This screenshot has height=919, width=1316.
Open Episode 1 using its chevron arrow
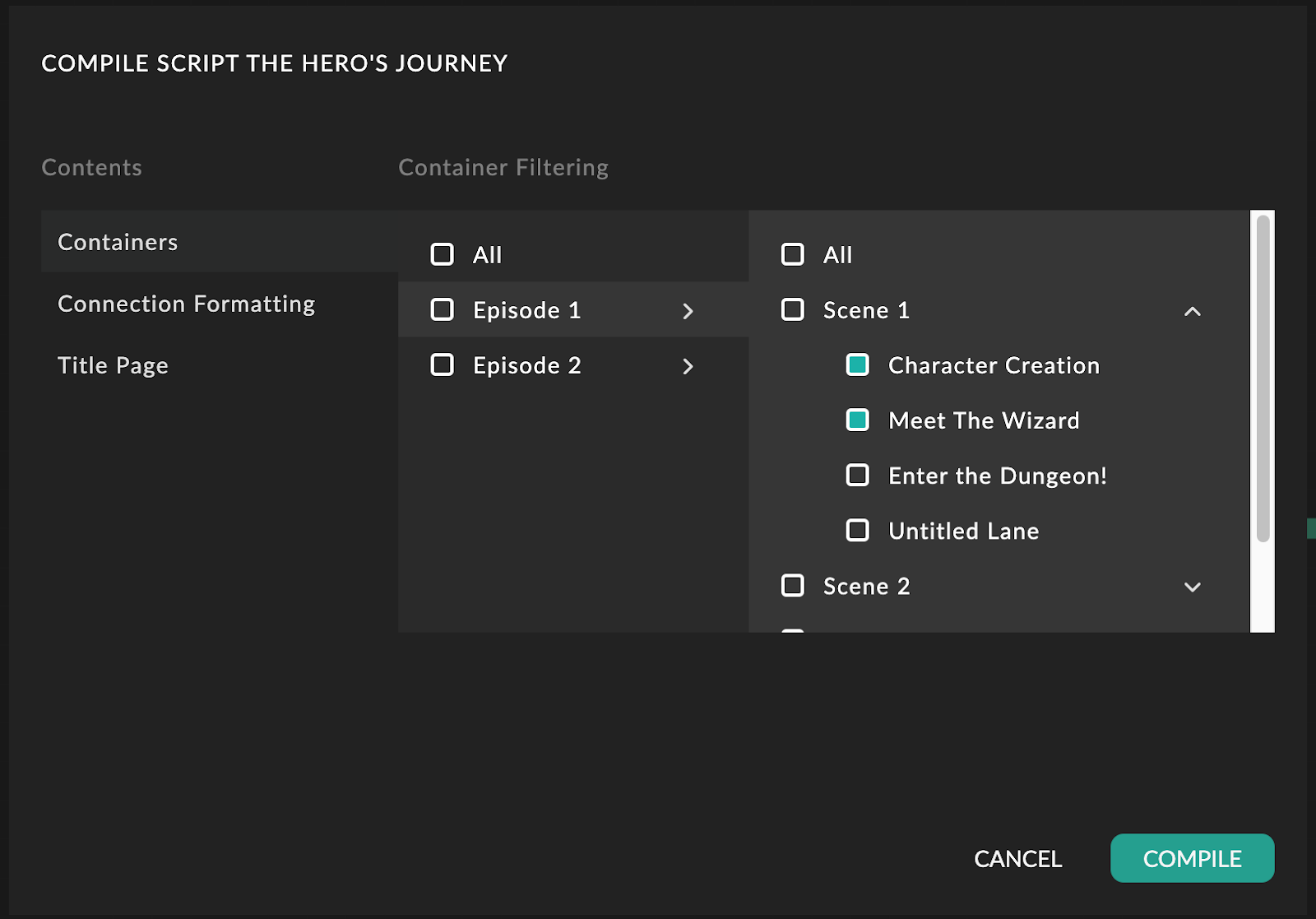[x=688, y=311]
